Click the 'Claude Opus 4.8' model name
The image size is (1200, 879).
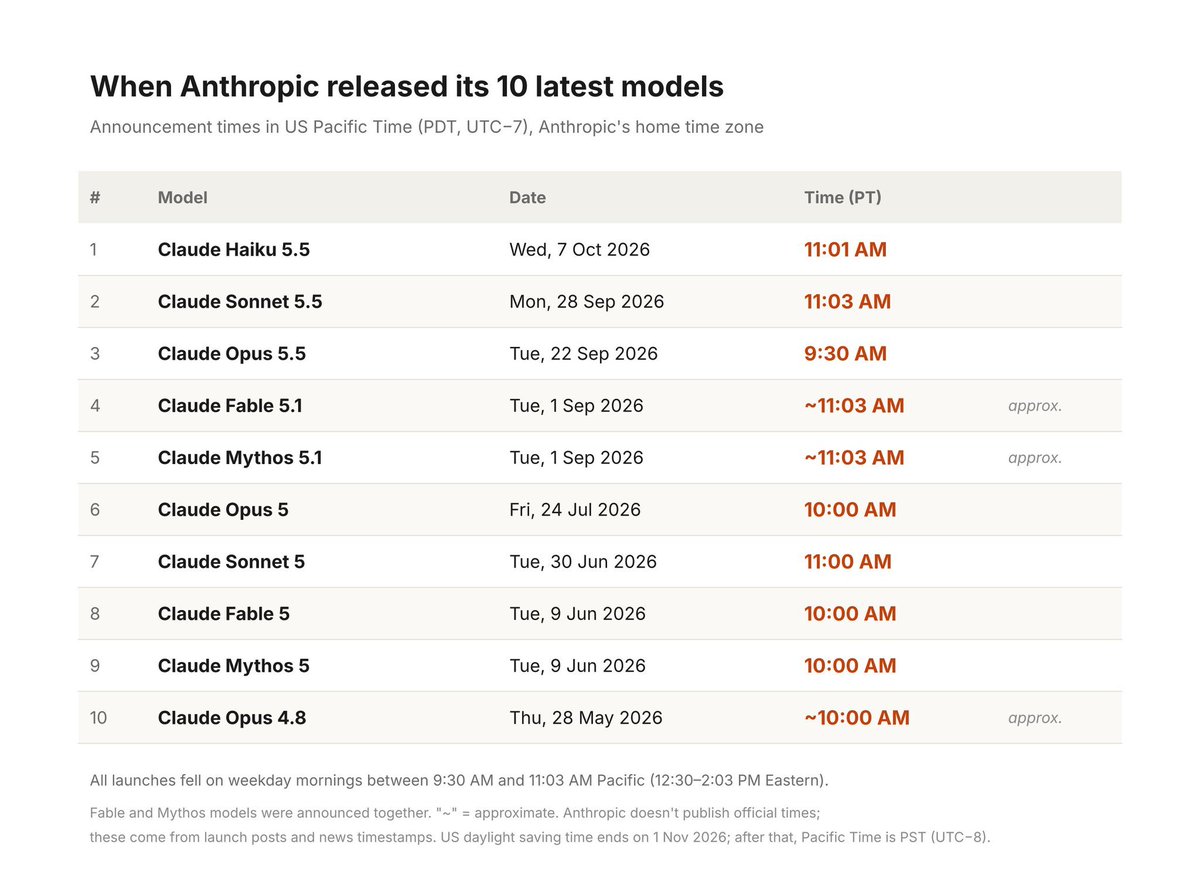coord(232,717)
